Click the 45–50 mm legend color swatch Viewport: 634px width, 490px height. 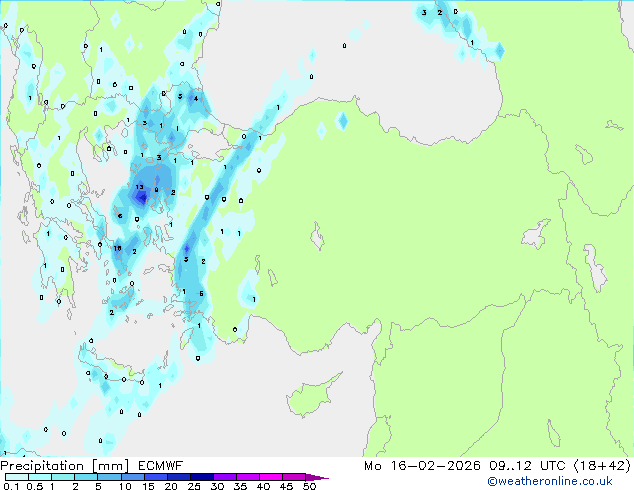294,477
